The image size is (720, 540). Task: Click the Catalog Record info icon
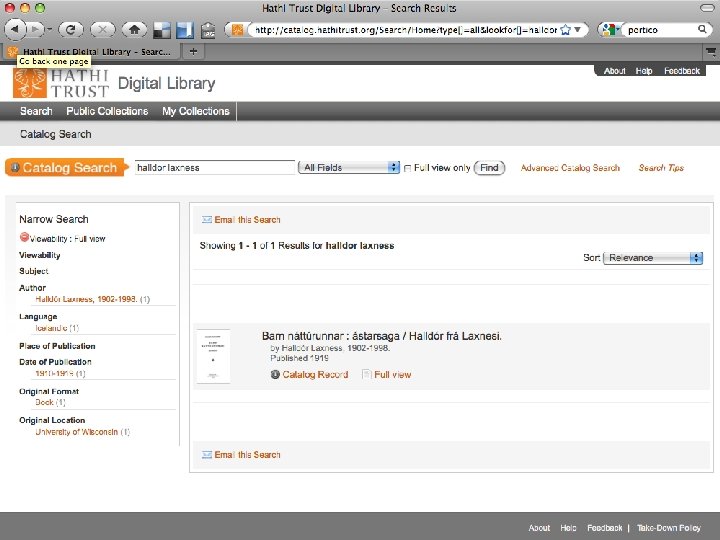pos(275,374)
